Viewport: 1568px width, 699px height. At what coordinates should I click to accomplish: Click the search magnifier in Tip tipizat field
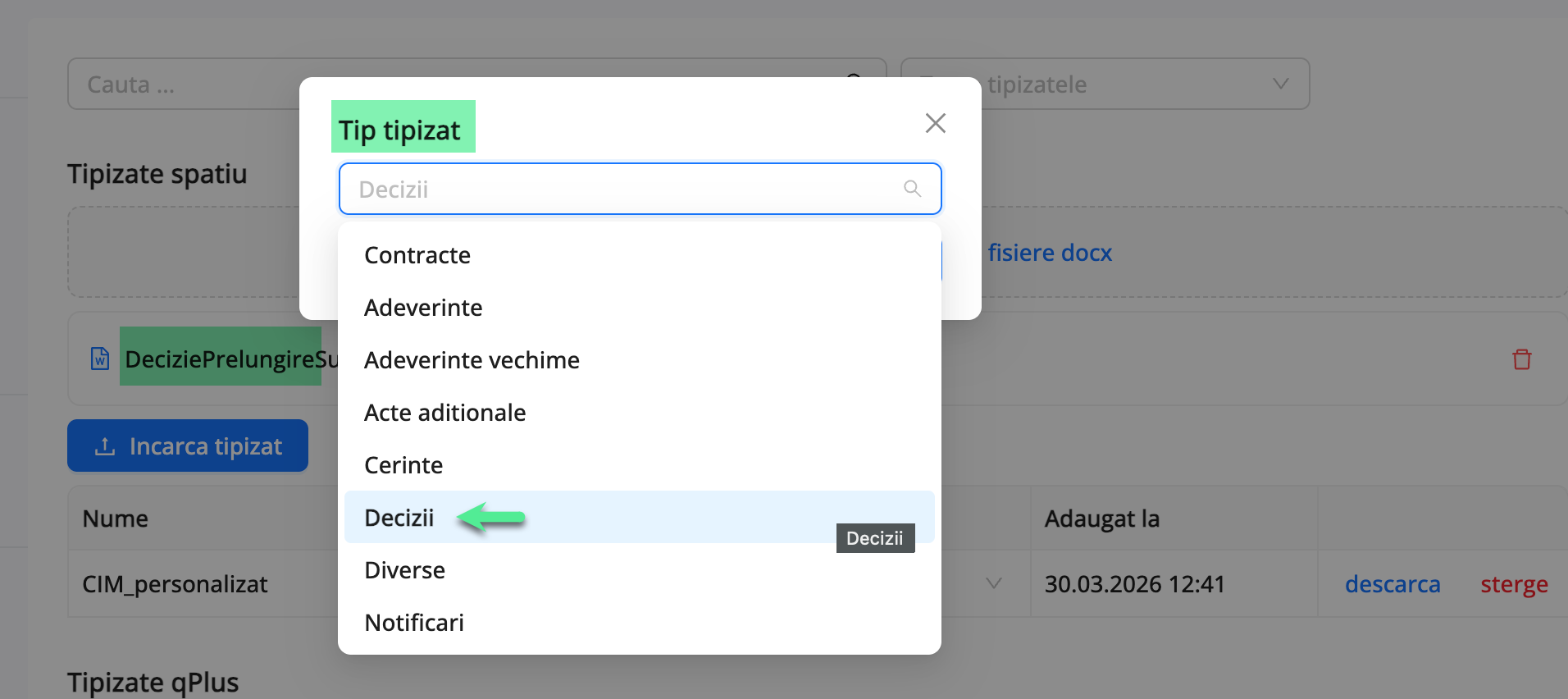pos(912,189)
